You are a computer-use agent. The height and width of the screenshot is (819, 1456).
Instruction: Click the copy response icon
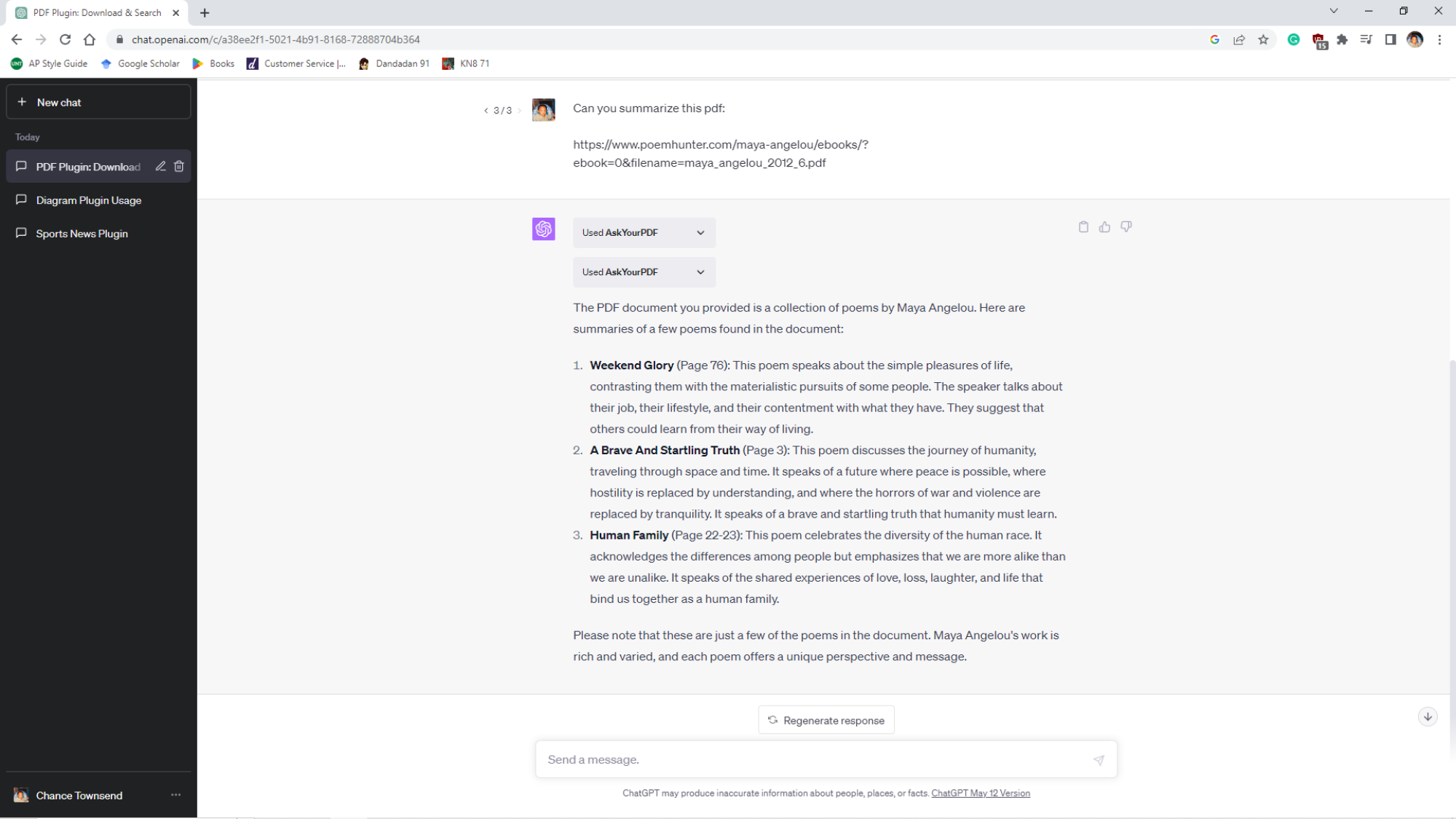(1084, 227)
